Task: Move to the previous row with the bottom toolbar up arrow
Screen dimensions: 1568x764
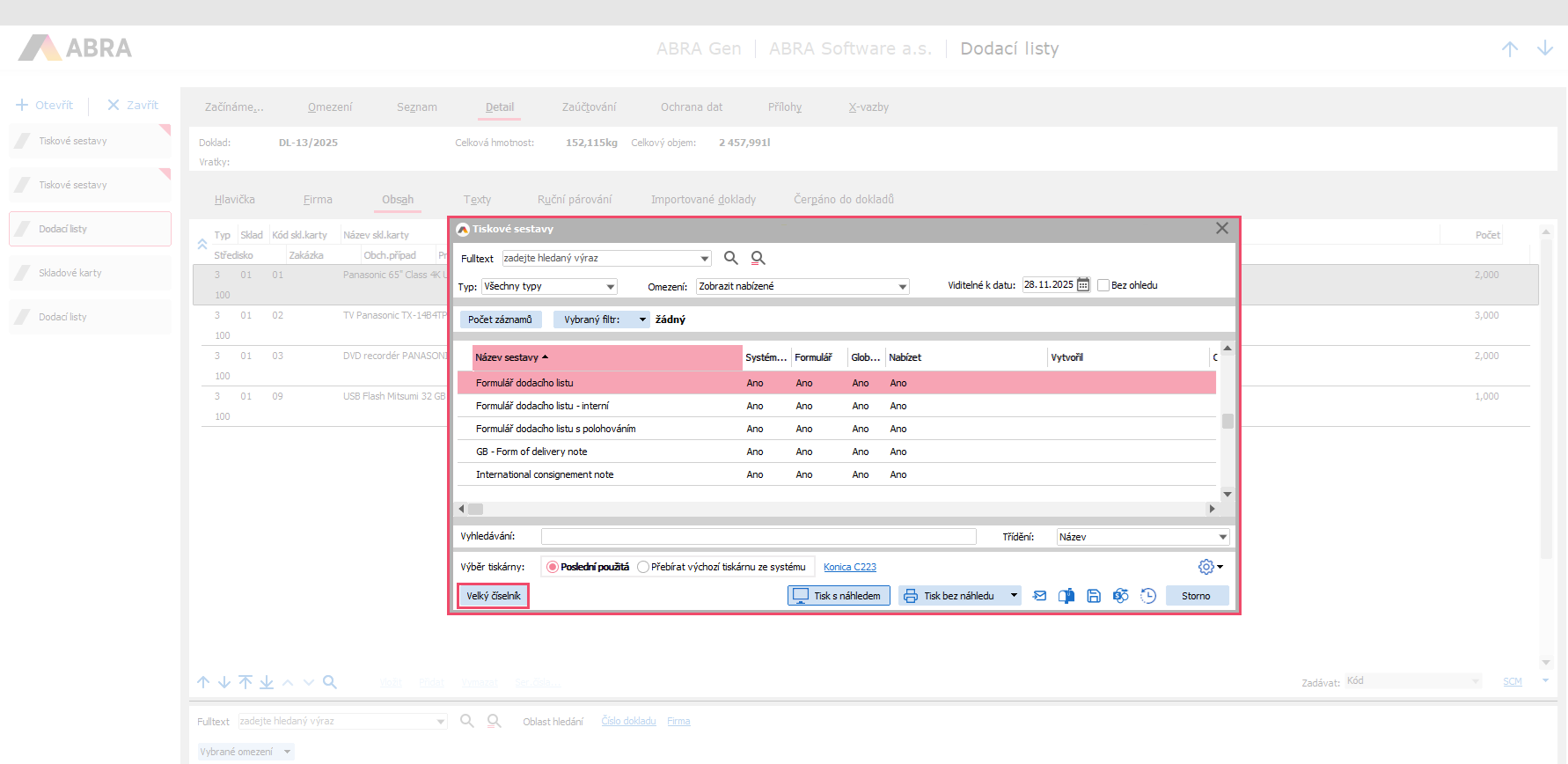Action: pos(203,682)
